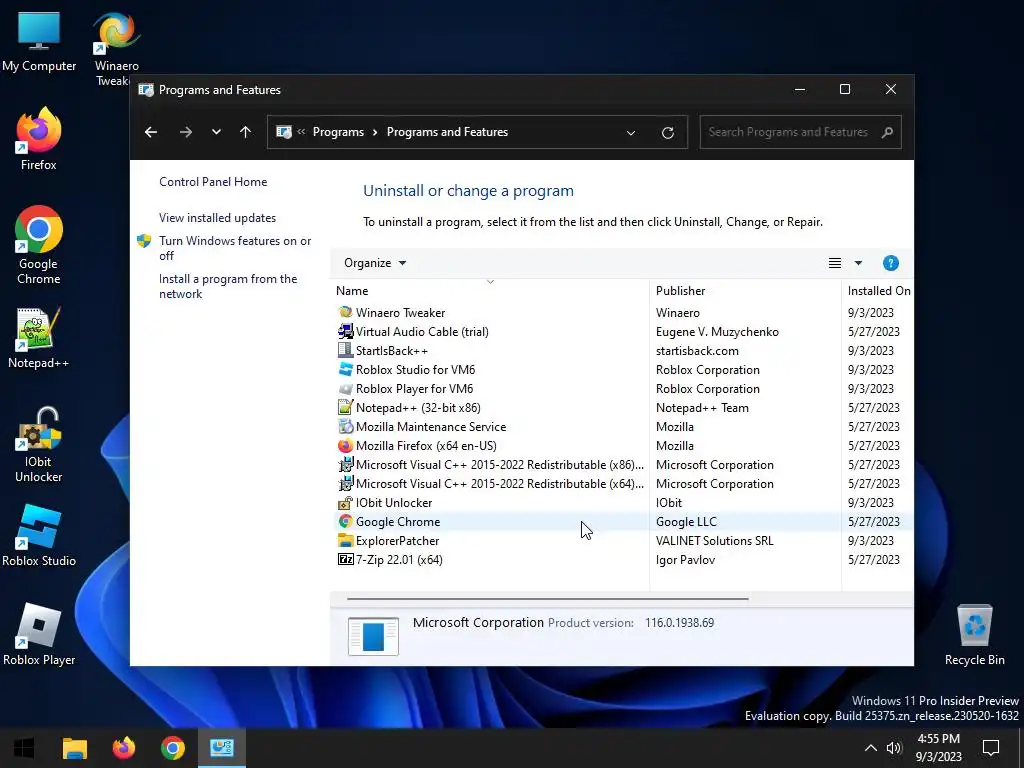The height and width of the screenshot is (768, 1024).
Task: Click the VALINET Solutions SRL publisher cell
Action: point(714,541)
